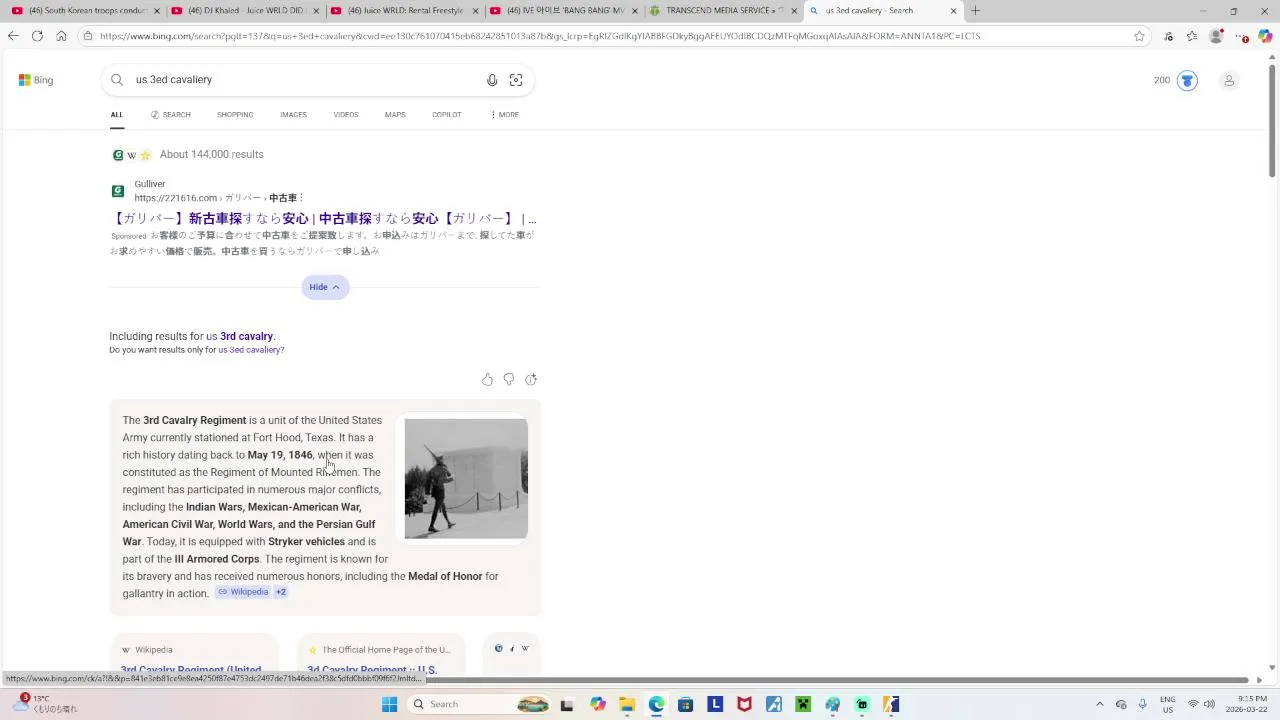Open the IMAGES results tab
The height and width of the screenshot is (720, 1280).
click(x=293, y=115)
